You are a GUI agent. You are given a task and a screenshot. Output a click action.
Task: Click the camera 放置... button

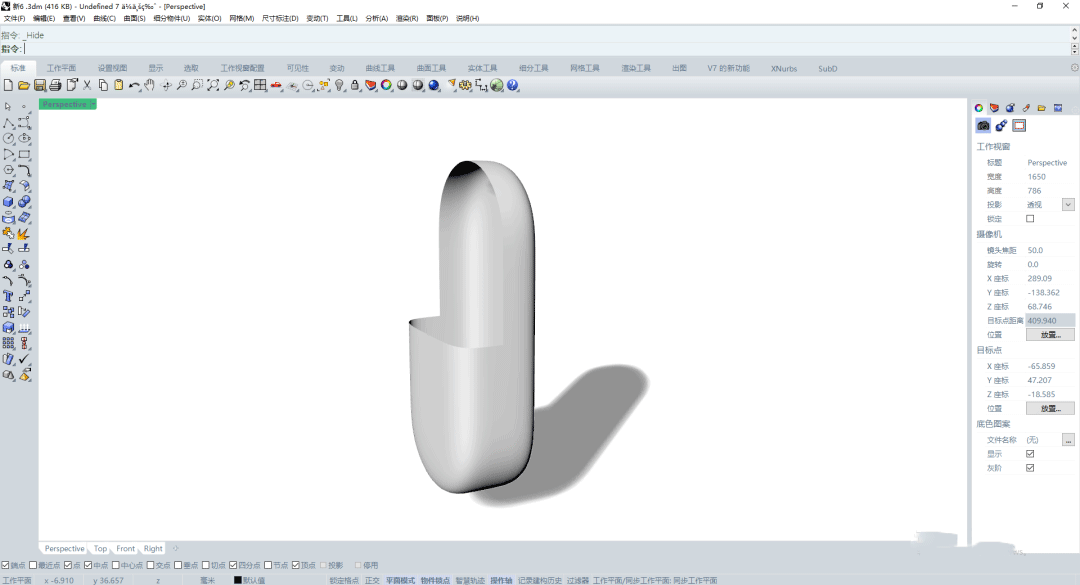(1048, 333)
